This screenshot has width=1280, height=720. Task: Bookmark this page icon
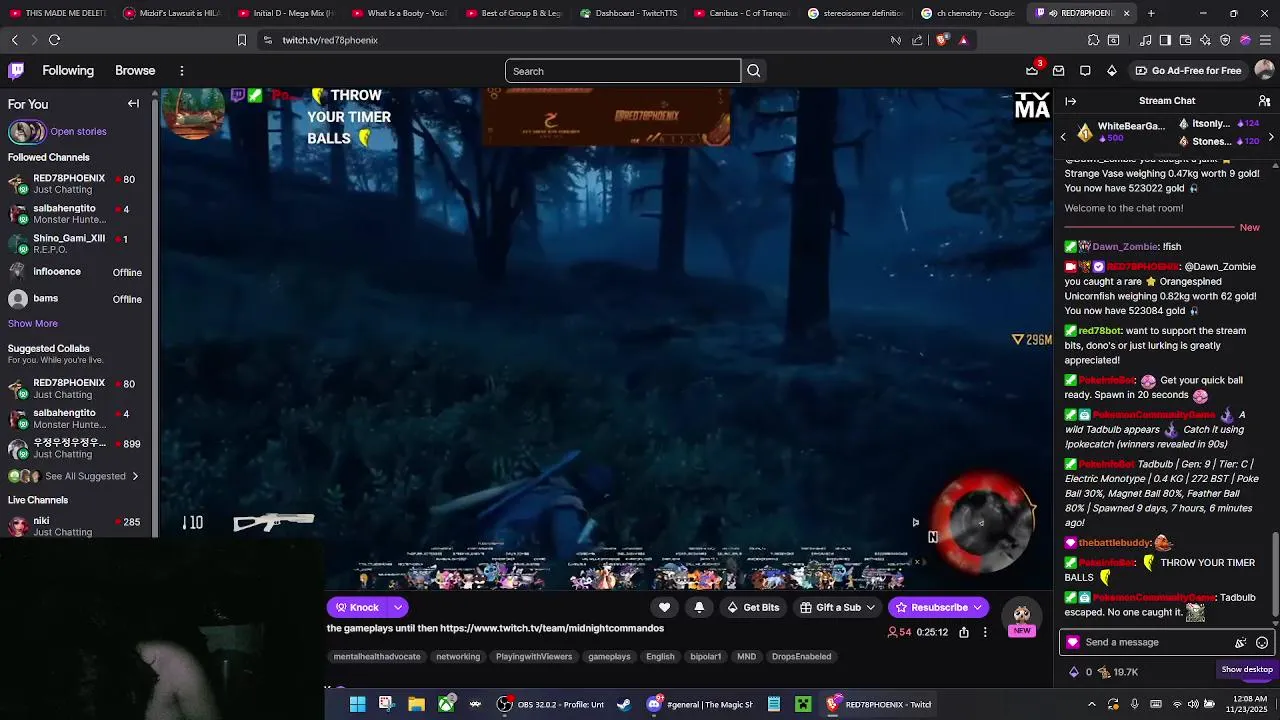pos(241,40)
